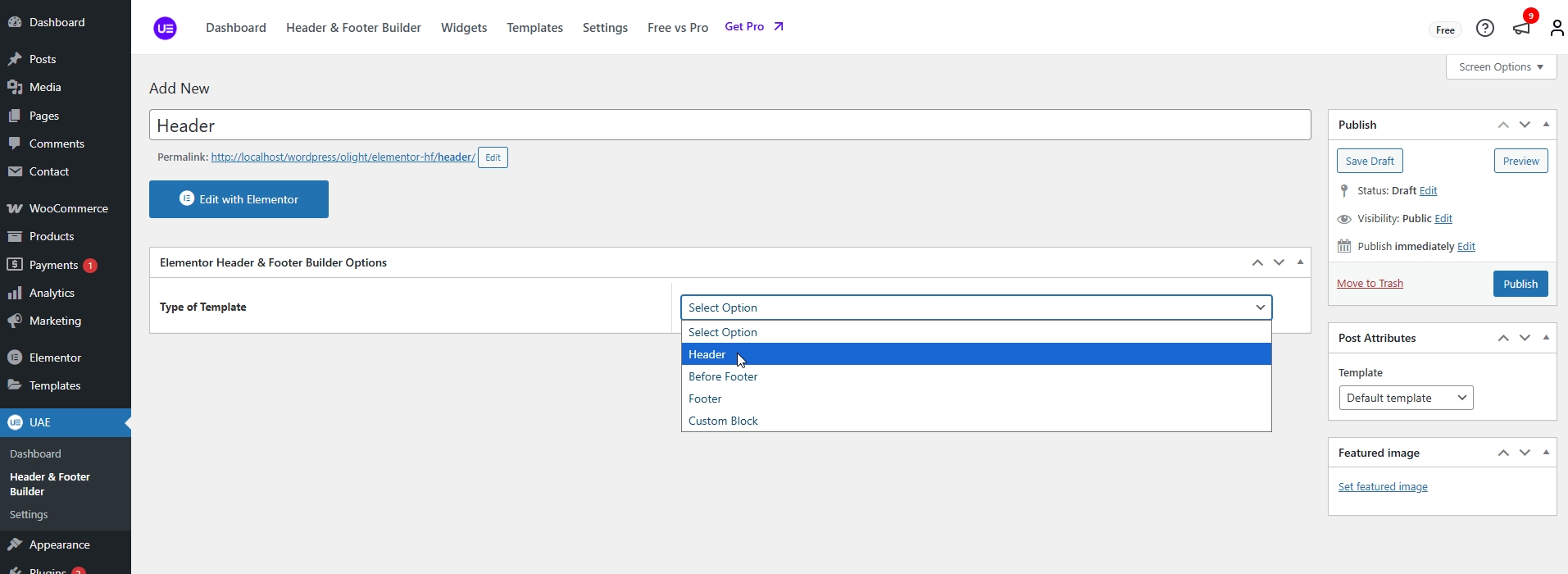The height and width of the screenshot is (574, 1568).
Task: Open the help question mark icon
Action: (1484, 29)
